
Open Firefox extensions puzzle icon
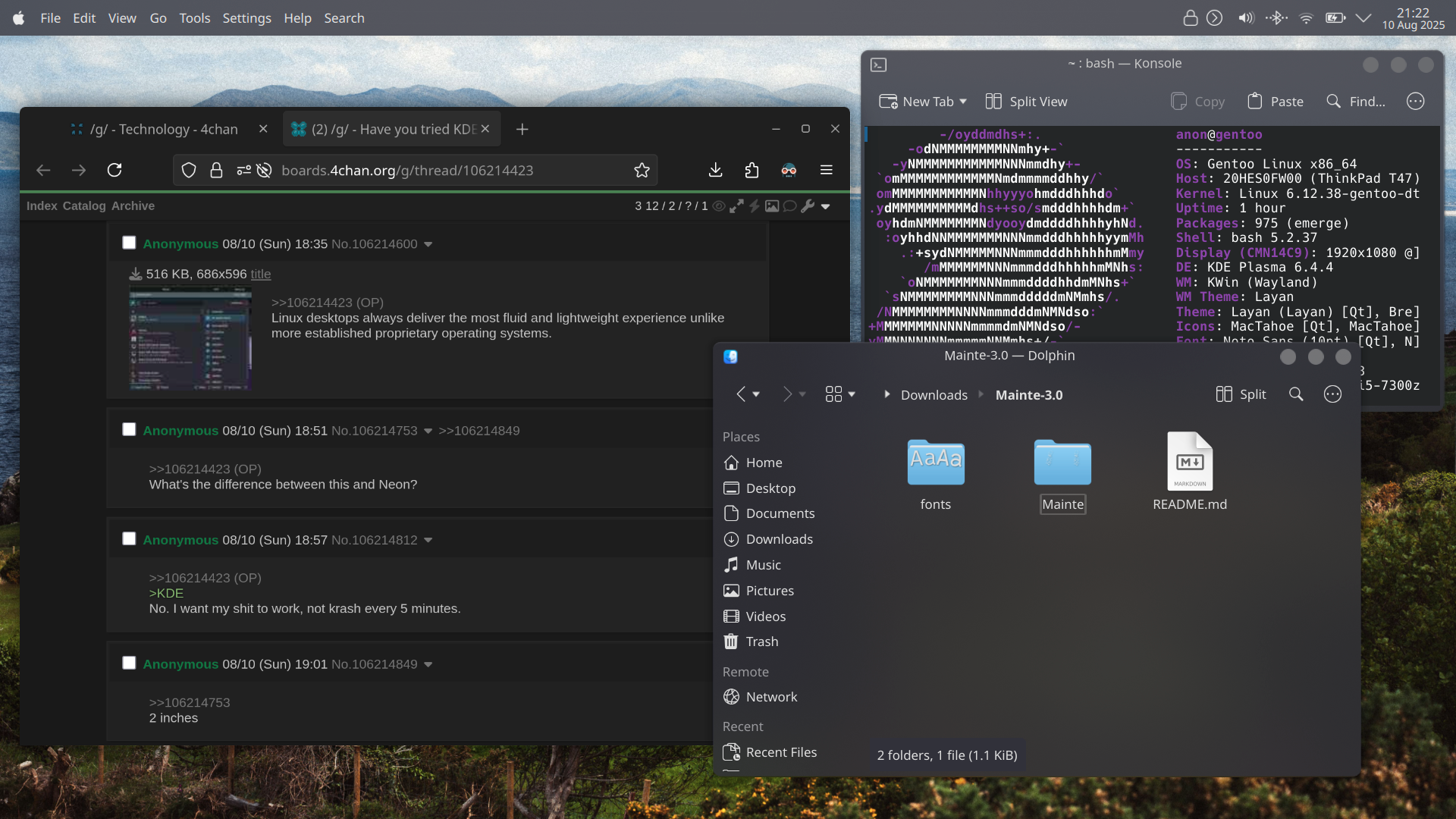(x=752, y=170)
